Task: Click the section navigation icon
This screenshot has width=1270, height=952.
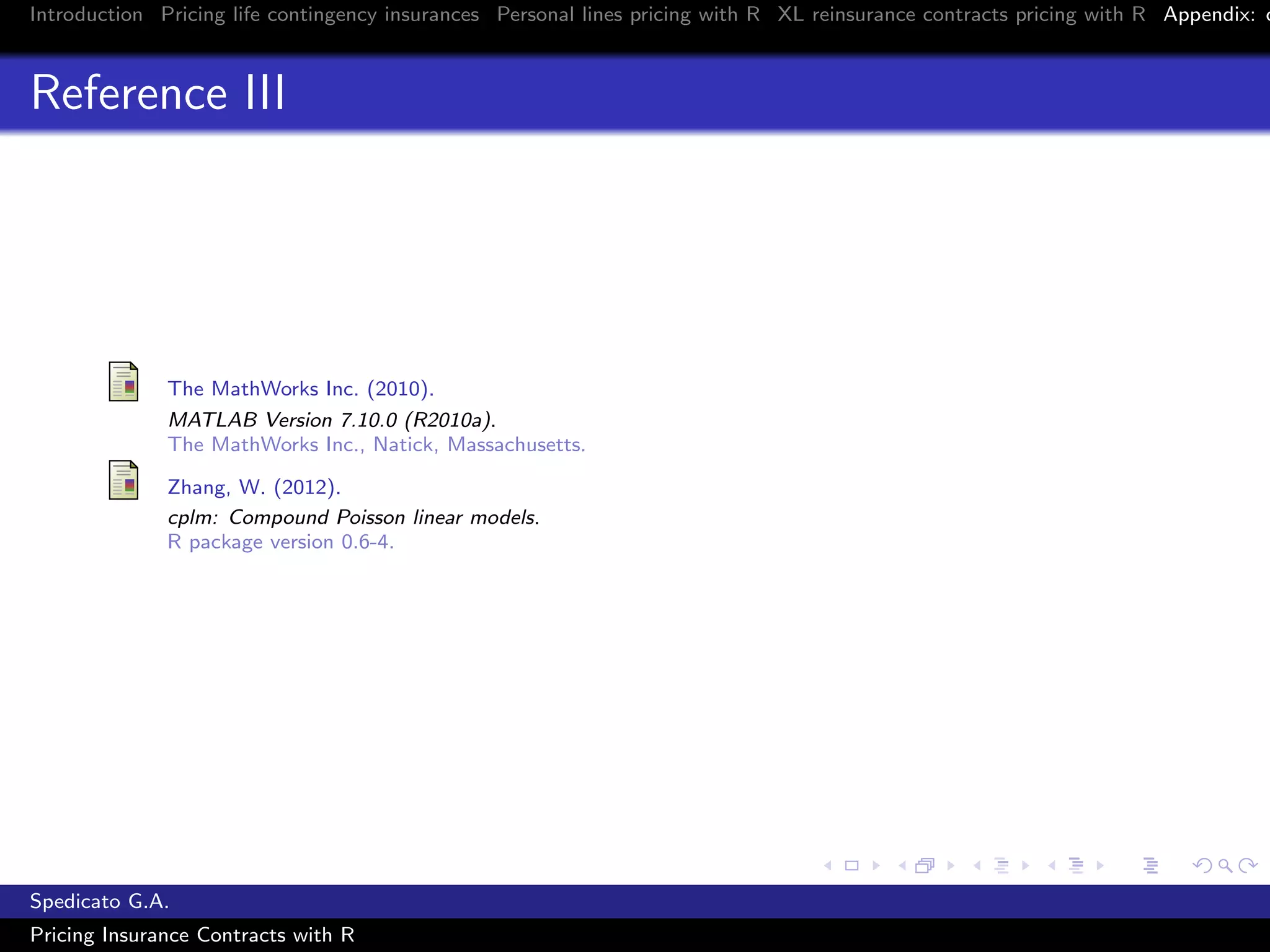Action: 1077,865
